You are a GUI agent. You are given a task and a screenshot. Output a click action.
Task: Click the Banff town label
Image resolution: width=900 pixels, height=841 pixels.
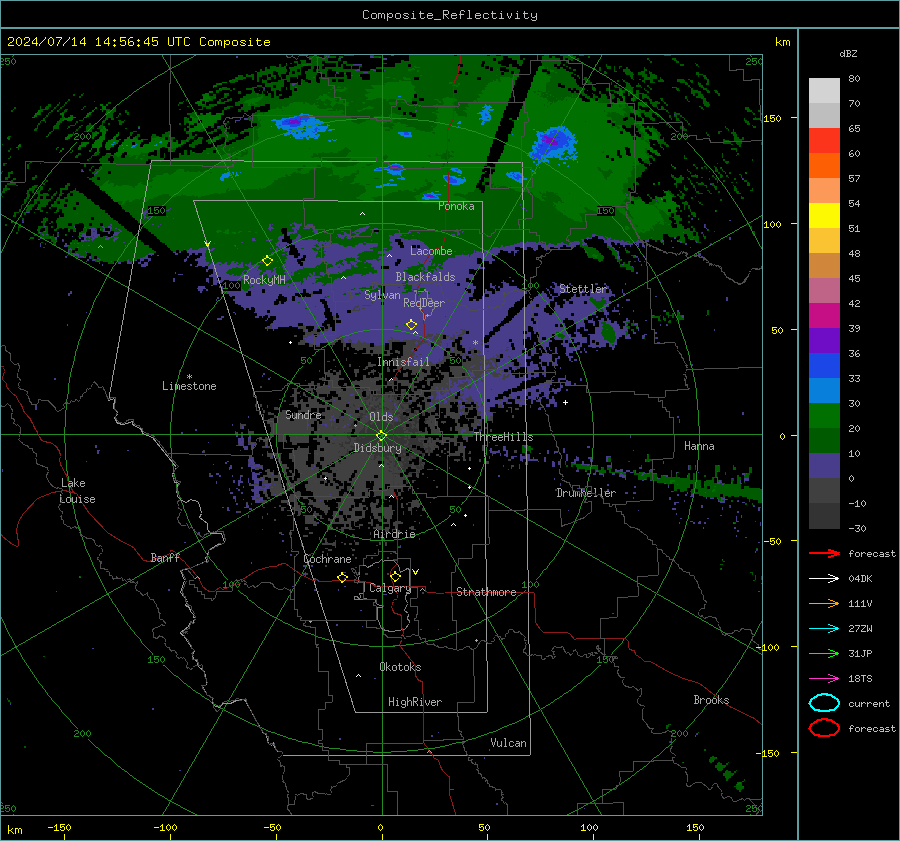[x=165, y=558]
